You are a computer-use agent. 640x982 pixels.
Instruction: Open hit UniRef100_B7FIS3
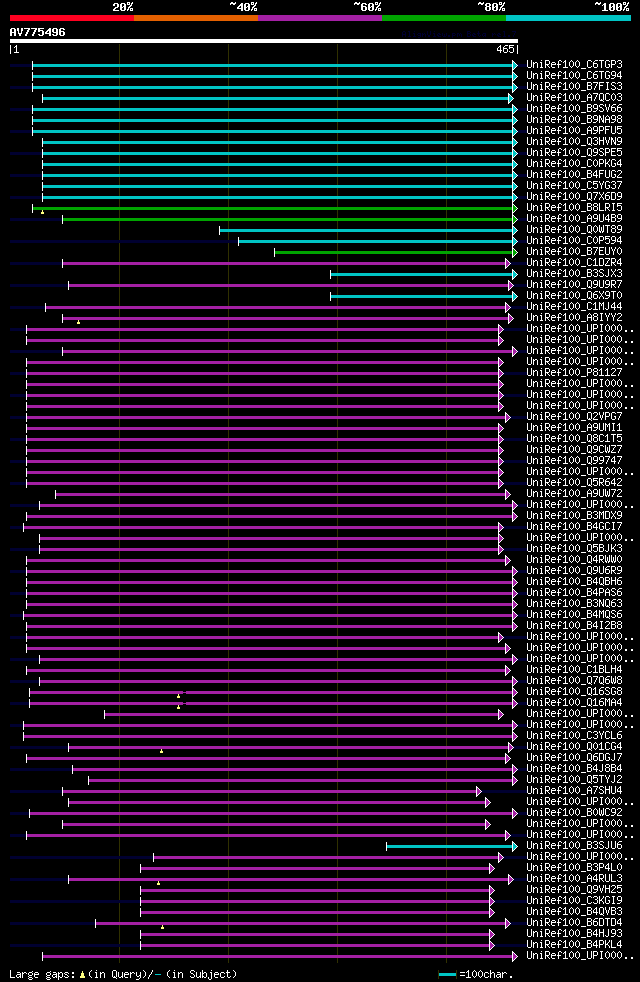[574, 86]
